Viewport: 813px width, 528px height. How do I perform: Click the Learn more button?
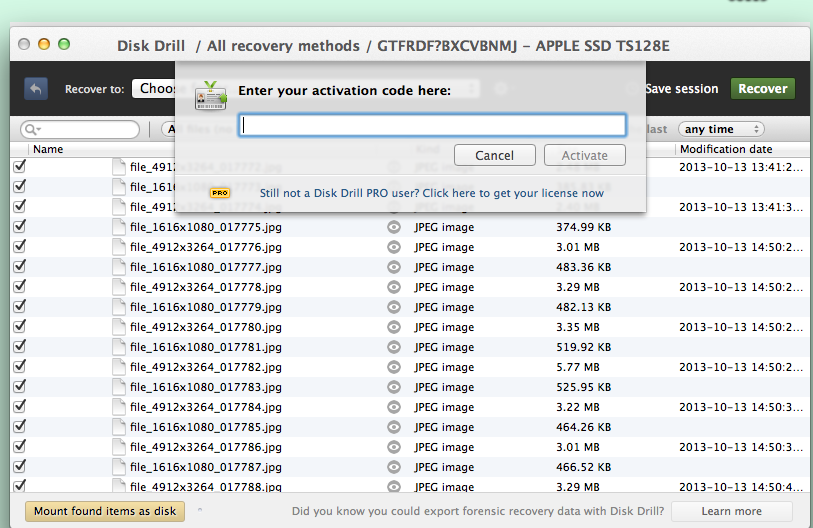[x=732, y=511]
